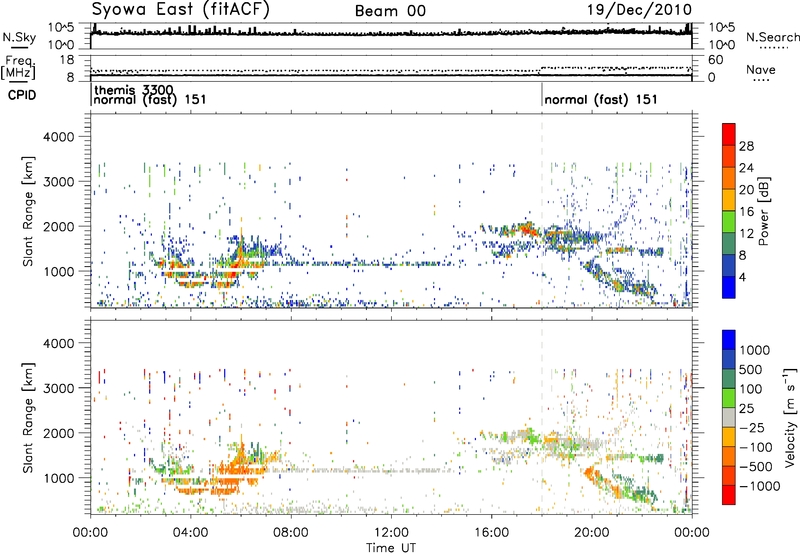Click the 'N.Sky' legend label

click(19, 37)
